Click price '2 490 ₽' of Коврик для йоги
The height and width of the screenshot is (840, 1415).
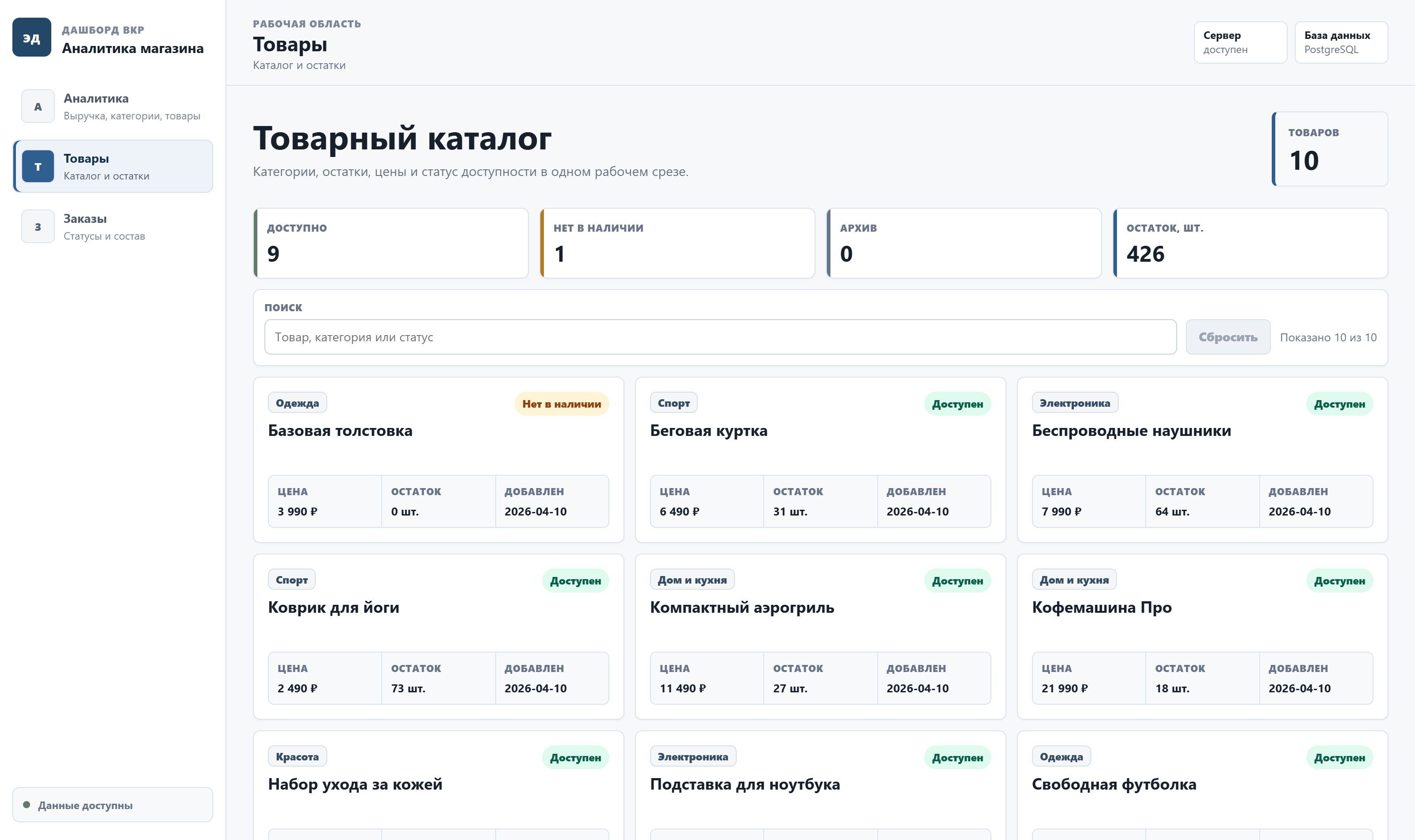[x=297, y=688]
